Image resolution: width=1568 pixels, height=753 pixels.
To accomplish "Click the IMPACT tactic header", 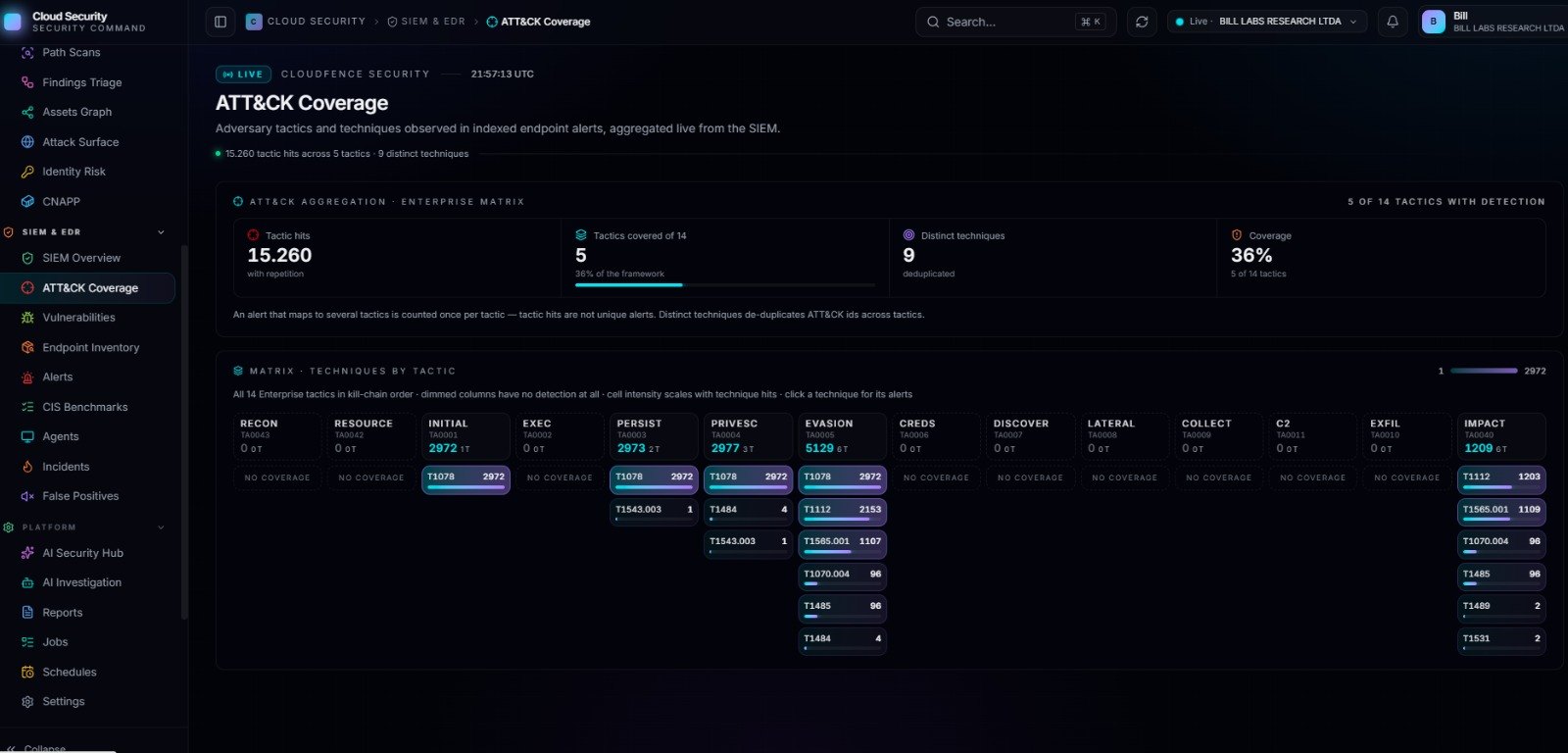I will pyautogui.click(x=1501, y=436).
